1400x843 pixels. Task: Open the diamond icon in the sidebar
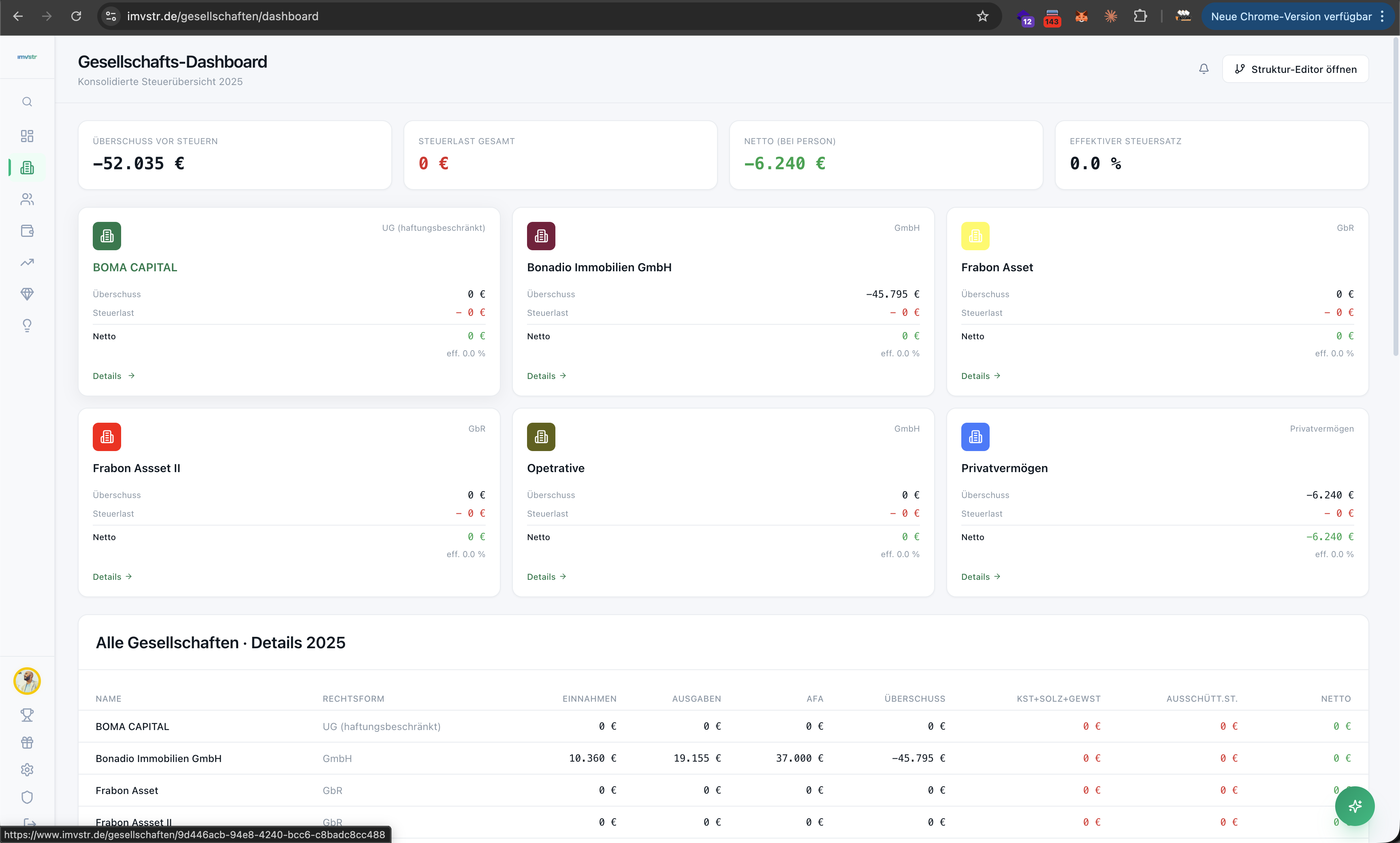[x=27, y=294]
